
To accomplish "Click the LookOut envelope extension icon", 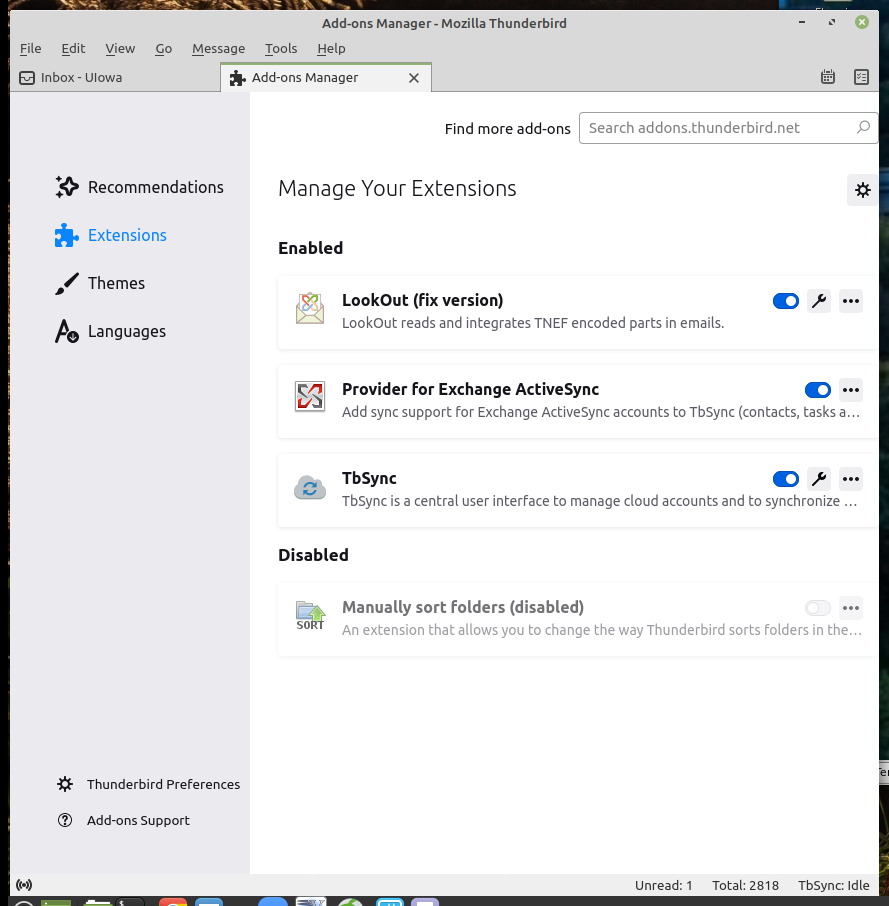I will point(310,309).
